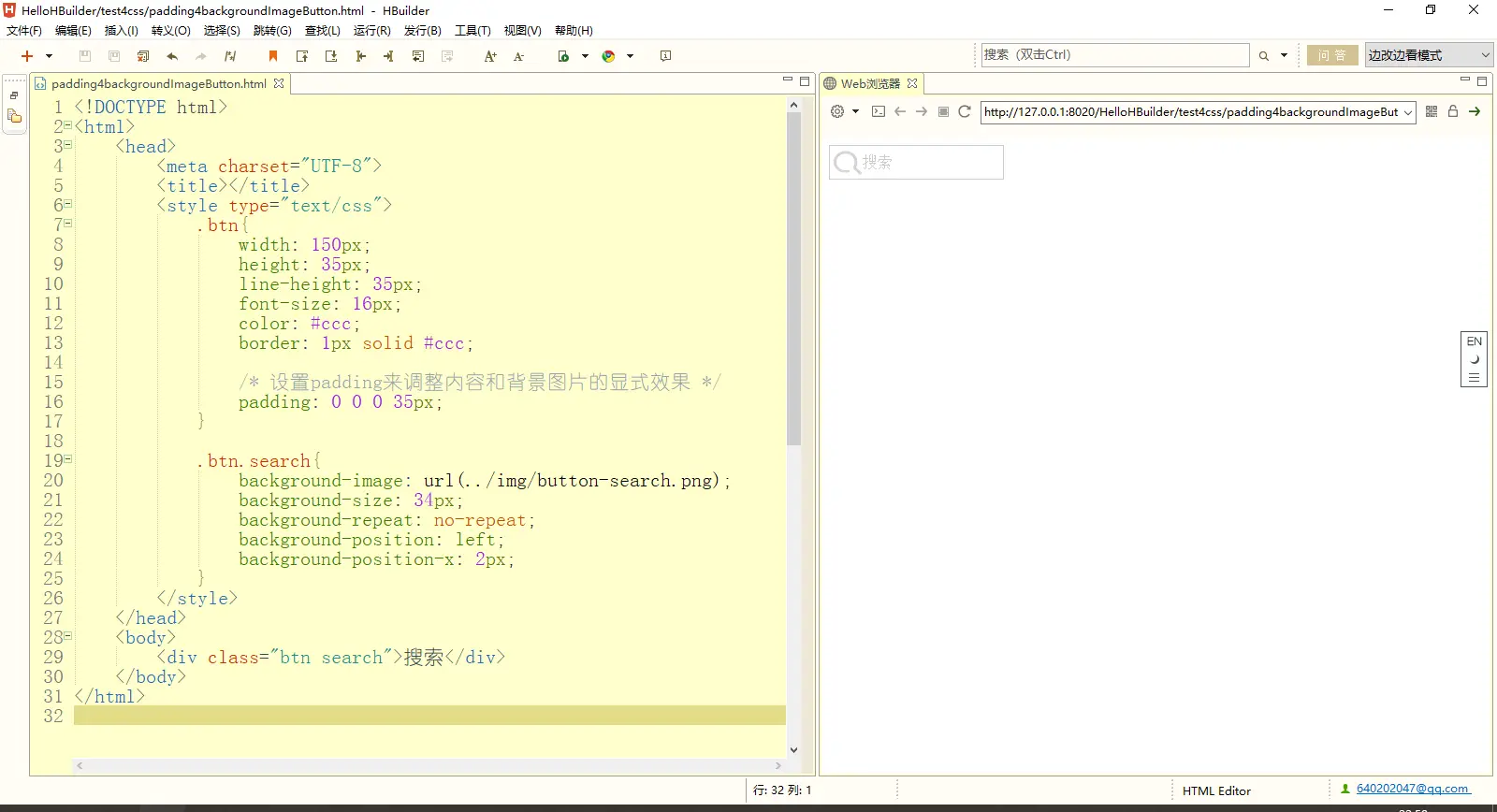Click the project explorer sidebar icon
Screen dimensions: 1497x812
pyautogui.click(x=14, y=117)
